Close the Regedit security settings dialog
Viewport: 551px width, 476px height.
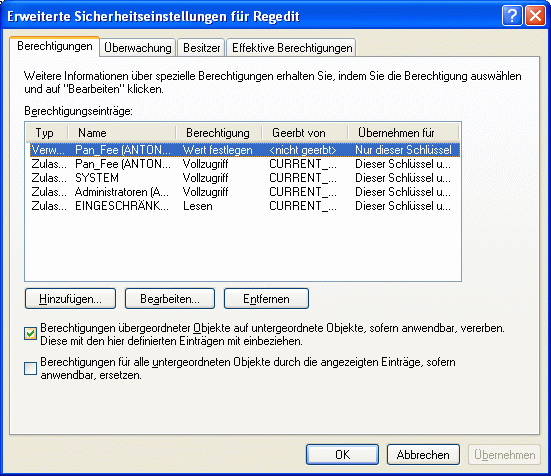point(535,16)
